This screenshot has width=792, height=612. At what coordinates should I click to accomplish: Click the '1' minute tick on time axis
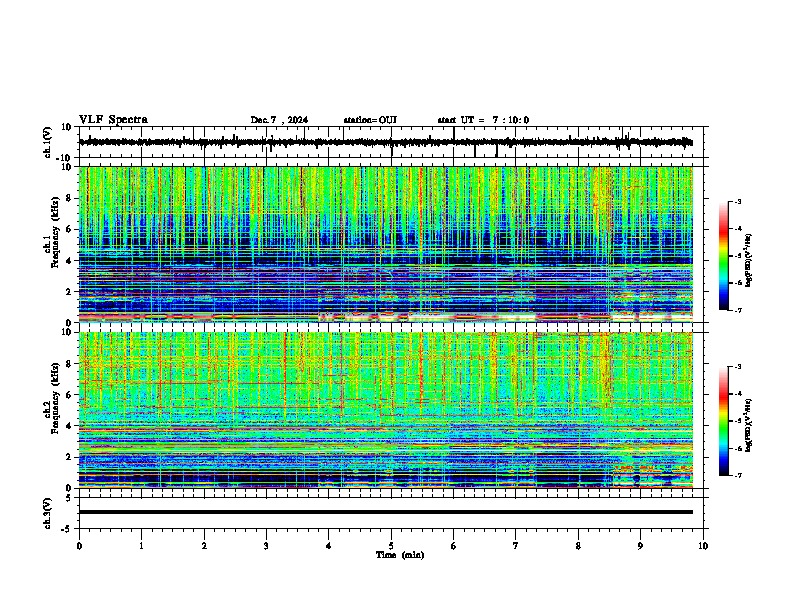point(141,546)
